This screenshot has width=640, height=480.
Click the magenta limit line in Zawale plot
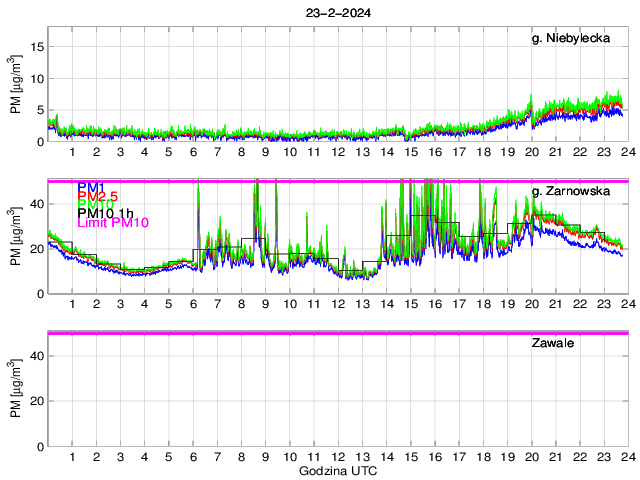(x=337, y=333)
